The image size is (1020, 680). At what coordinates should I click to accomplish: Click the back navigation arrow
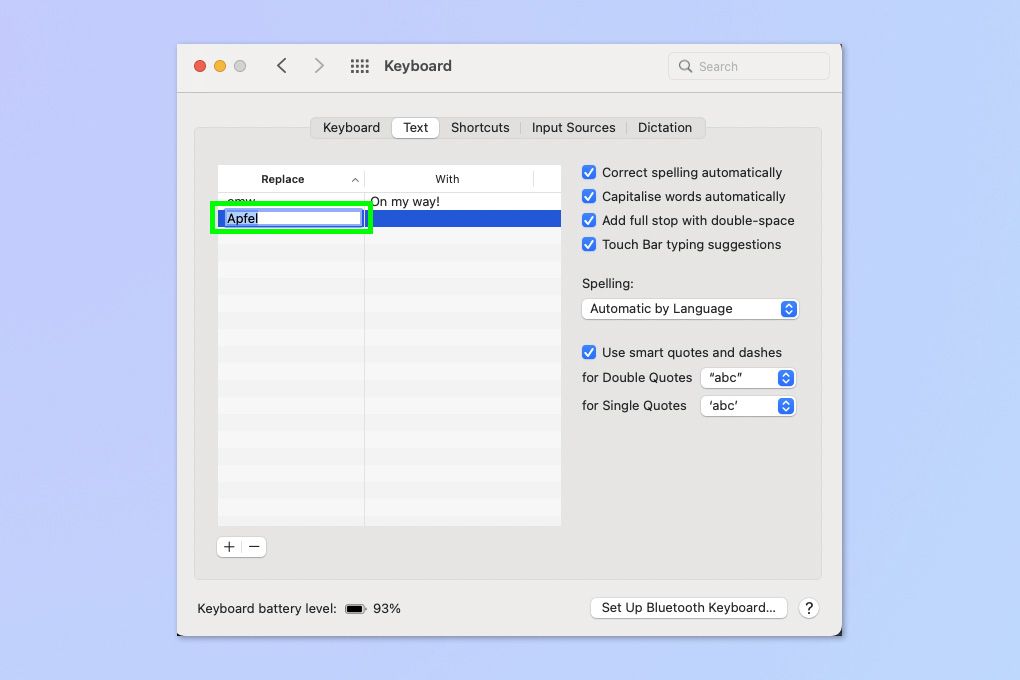pos(281,65)
